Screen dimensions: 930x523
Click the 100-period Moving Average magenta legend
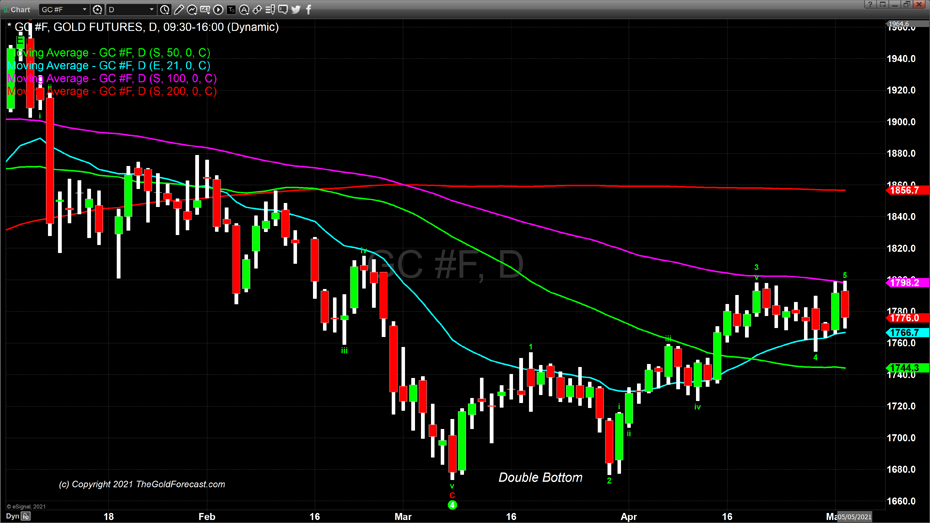click(x=110, y=78)
